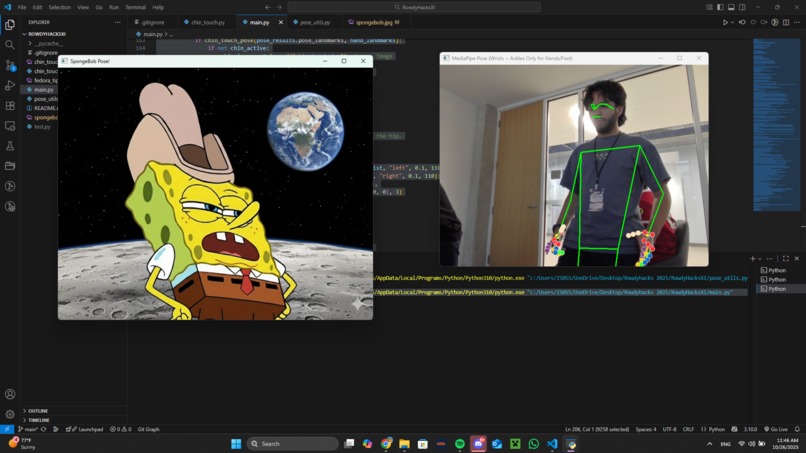Click the Split Editor Right icon
The width and height of the screenshot is (806, 453).
786,22
